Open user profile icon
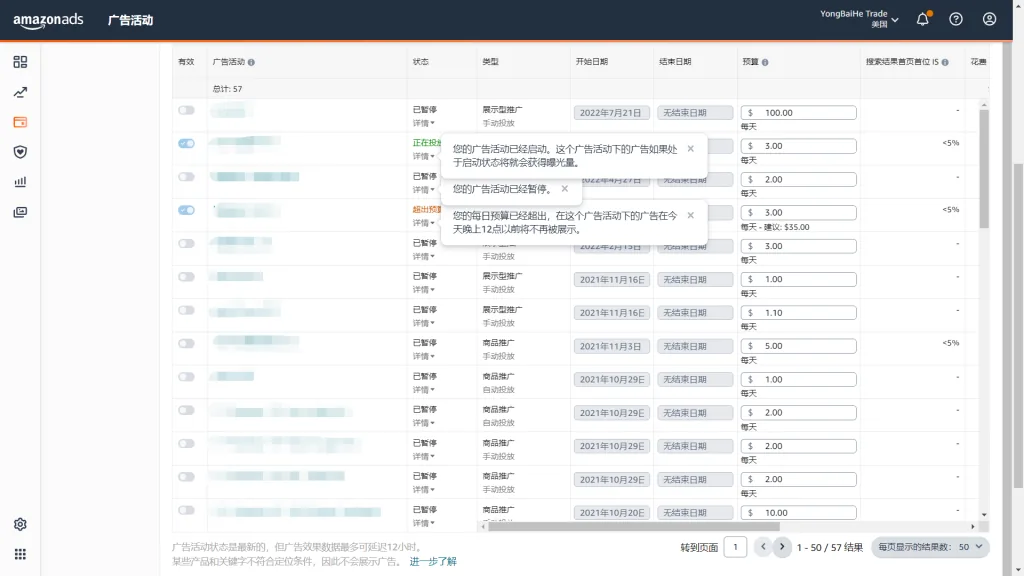The height and width of the screenshot is (576, 1024). pyautogui.click(x=989, y=19)
